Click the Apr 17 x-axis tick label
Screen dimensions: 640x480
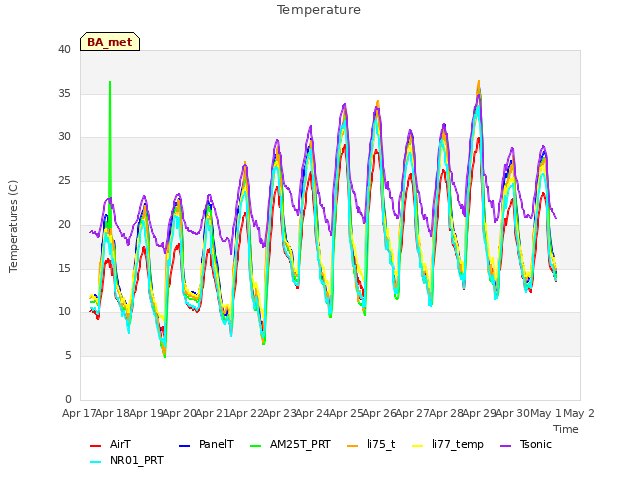coord(79,413)
